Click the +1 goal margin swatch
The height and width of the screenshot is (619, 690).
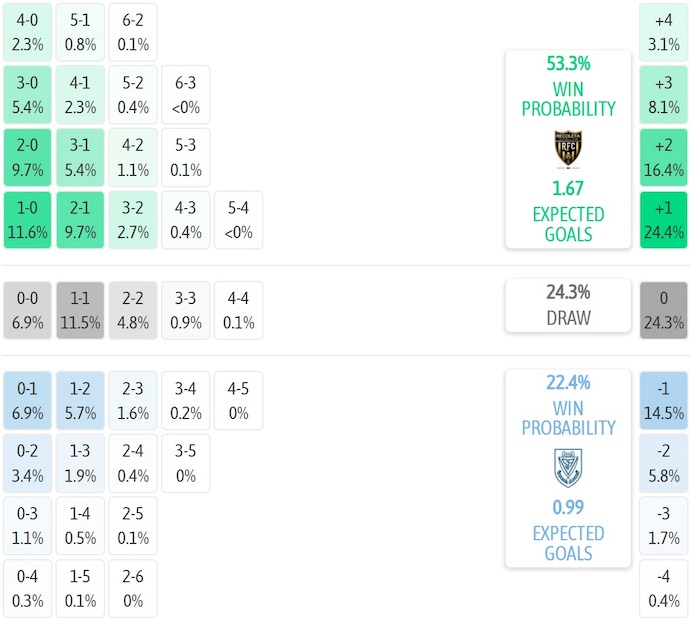point(663,221)
